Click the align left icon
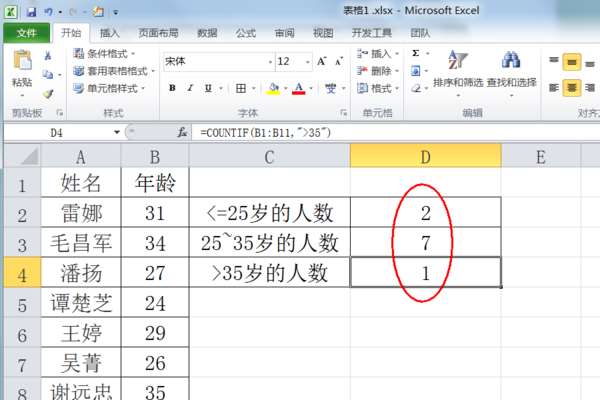 click(554, 88)
